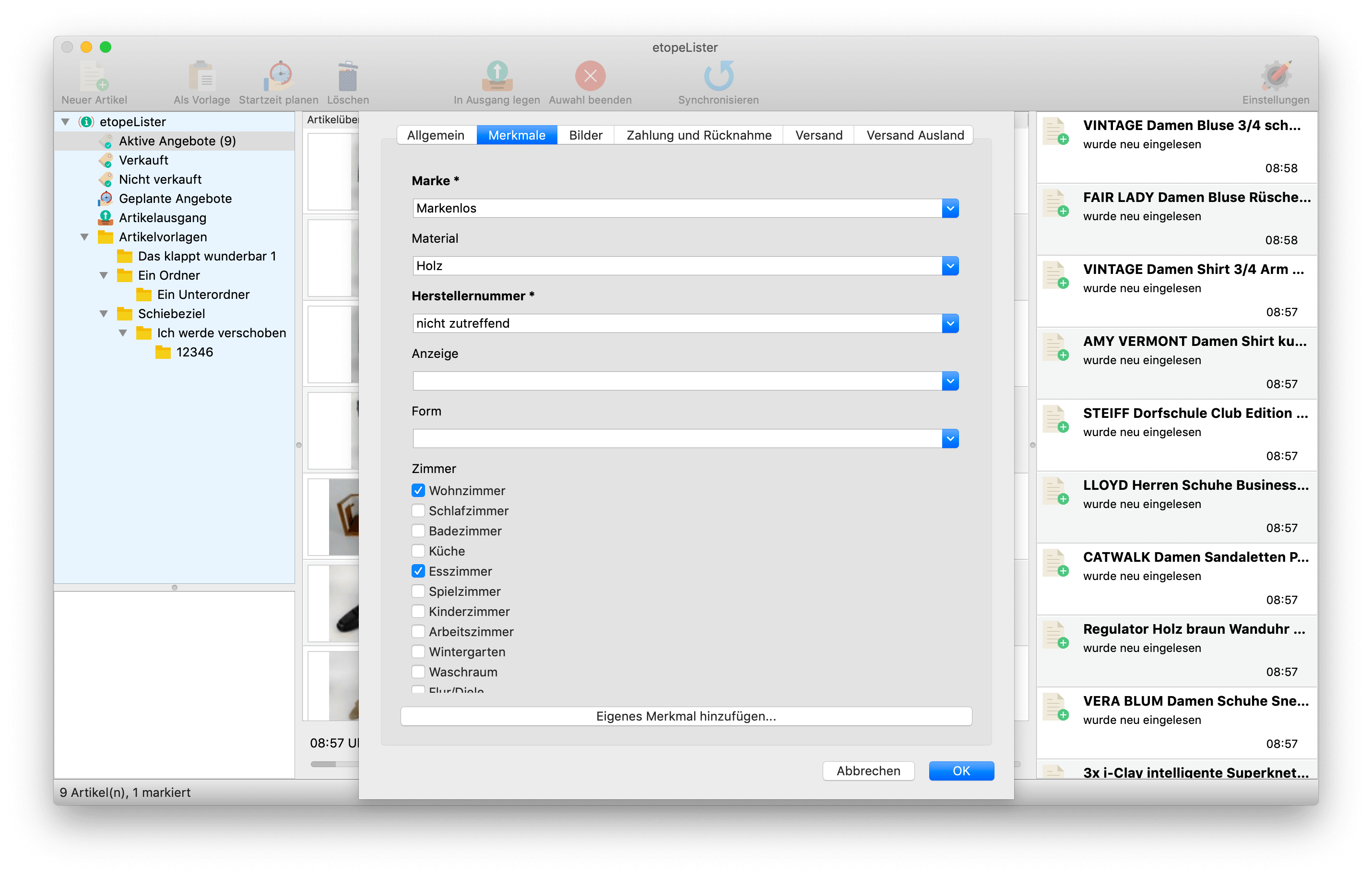Viewport: 1372px width, 876px height.
Task: Open the Versand Ausland tab
Action: (914, 136)
